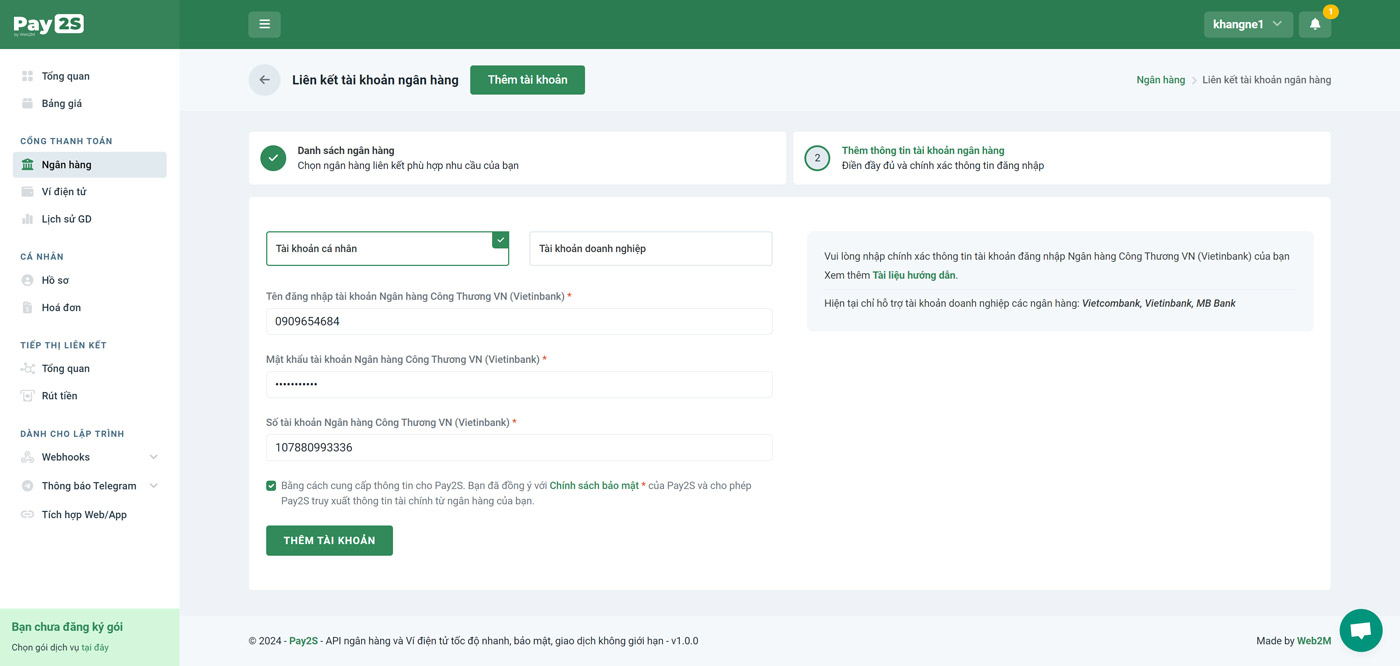Click the Ví điện tử wallet icon
This screenshot has width=1400, height=666.
[x=27, y=191]
